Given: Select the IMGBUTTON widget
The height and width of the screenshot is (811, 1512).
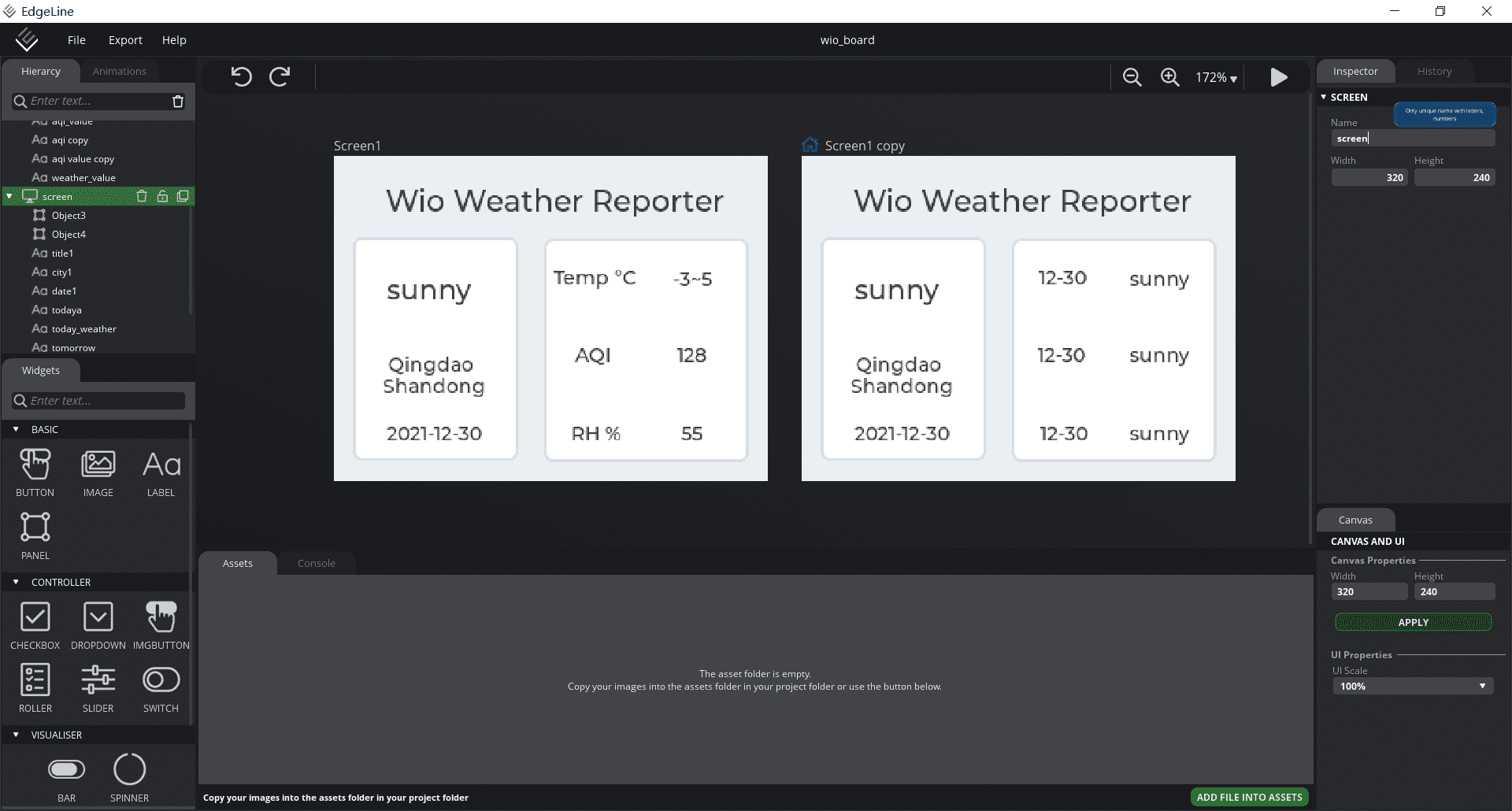Looking at the screenshot, I should pyautogui.click(x=161, y=625).
